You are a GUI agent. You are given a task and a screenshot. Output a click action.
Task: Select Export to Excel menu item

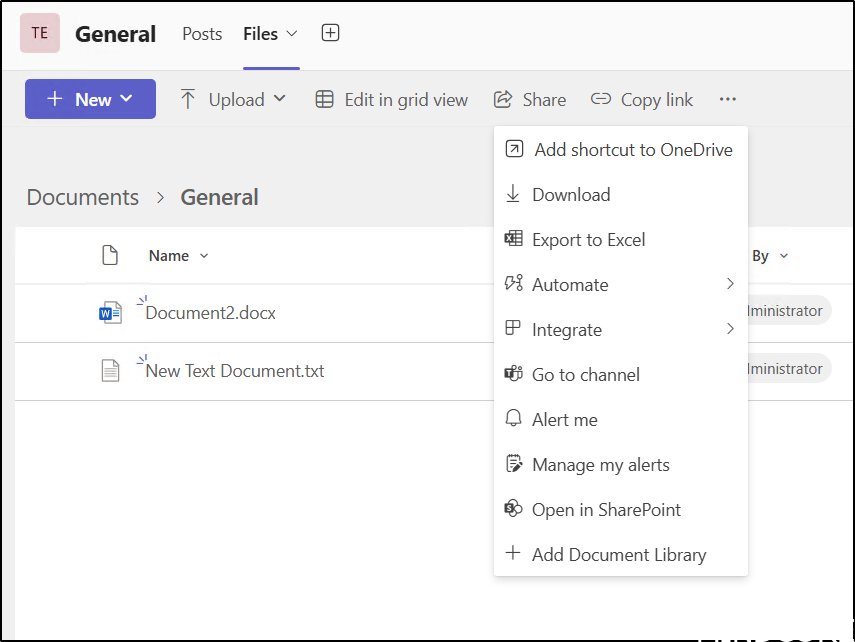588,240
